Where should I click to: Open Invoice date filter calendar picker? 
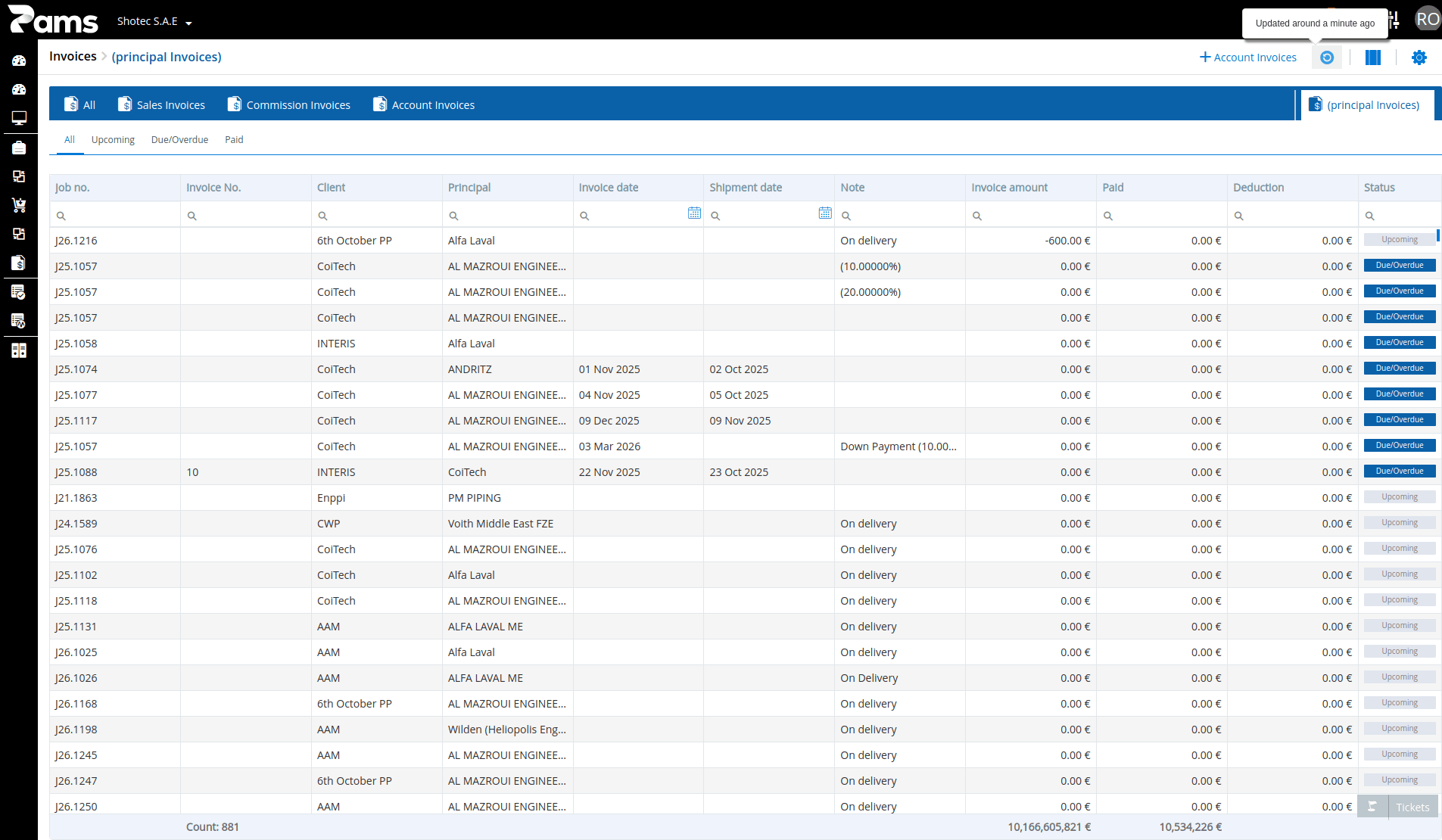point(694,213)
